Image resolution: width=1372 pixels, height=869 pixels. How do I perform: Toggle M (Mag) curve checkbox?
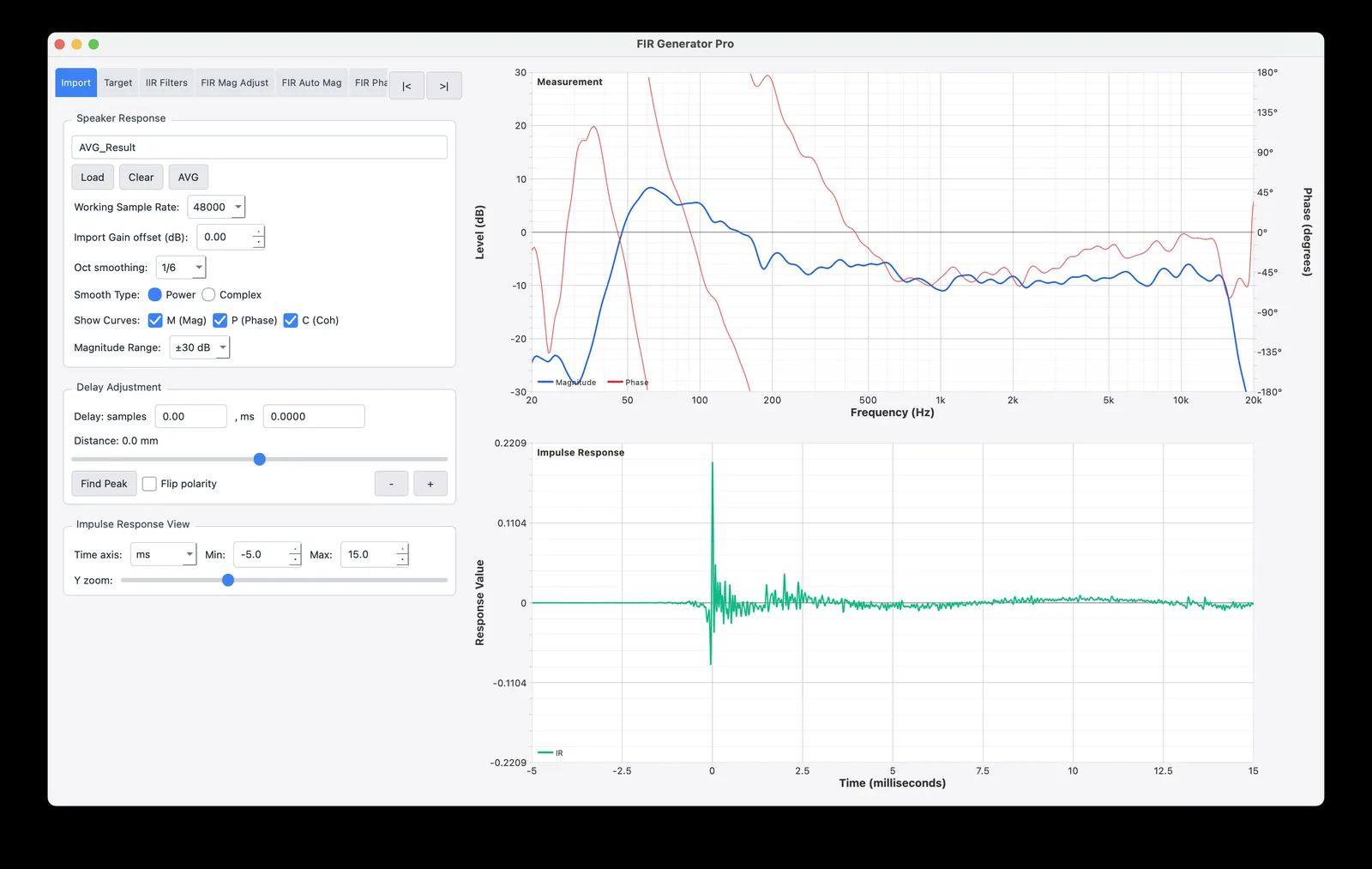click(x=155, y=320)
